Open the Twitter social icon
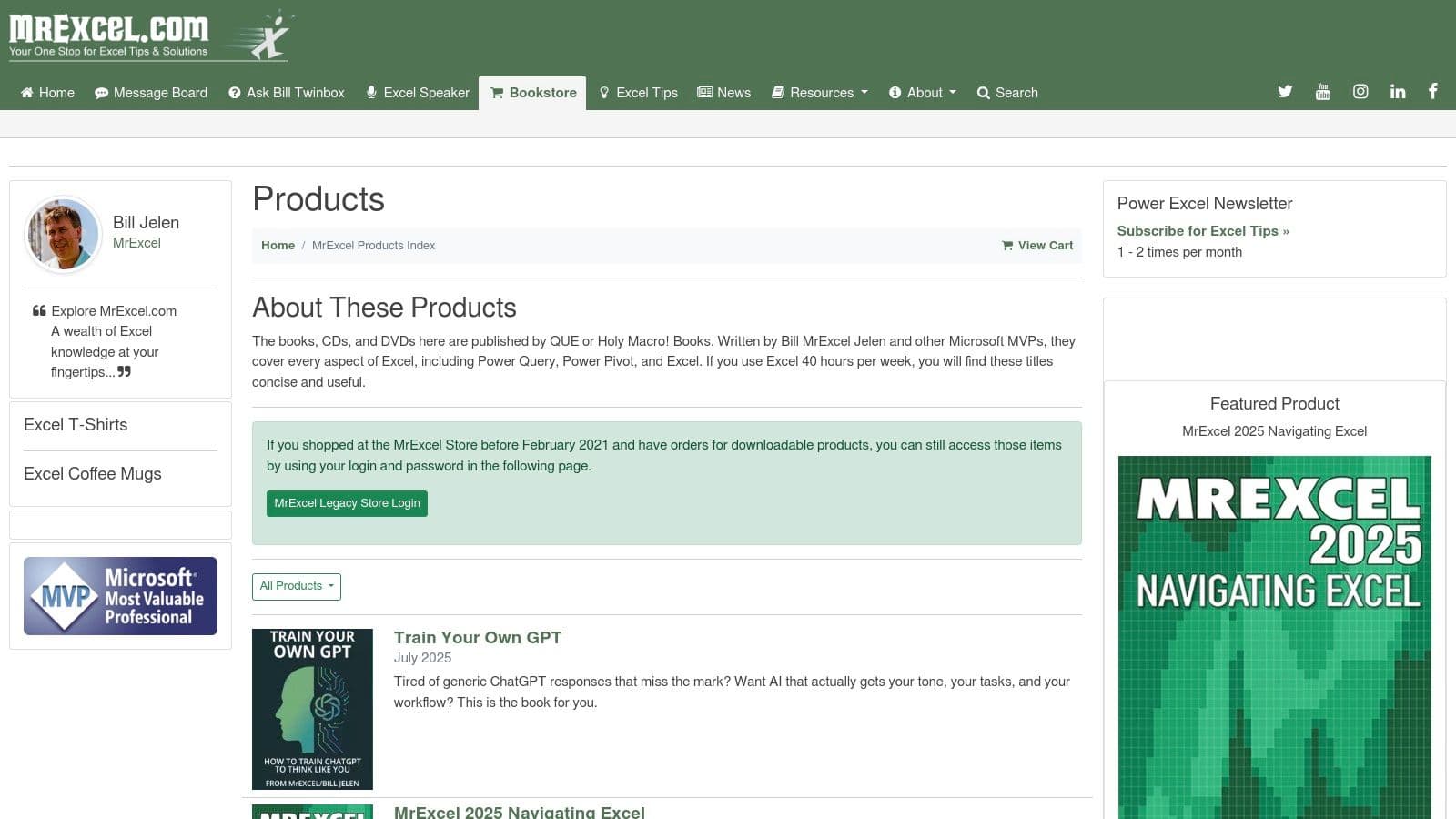 click(1285, 92)
